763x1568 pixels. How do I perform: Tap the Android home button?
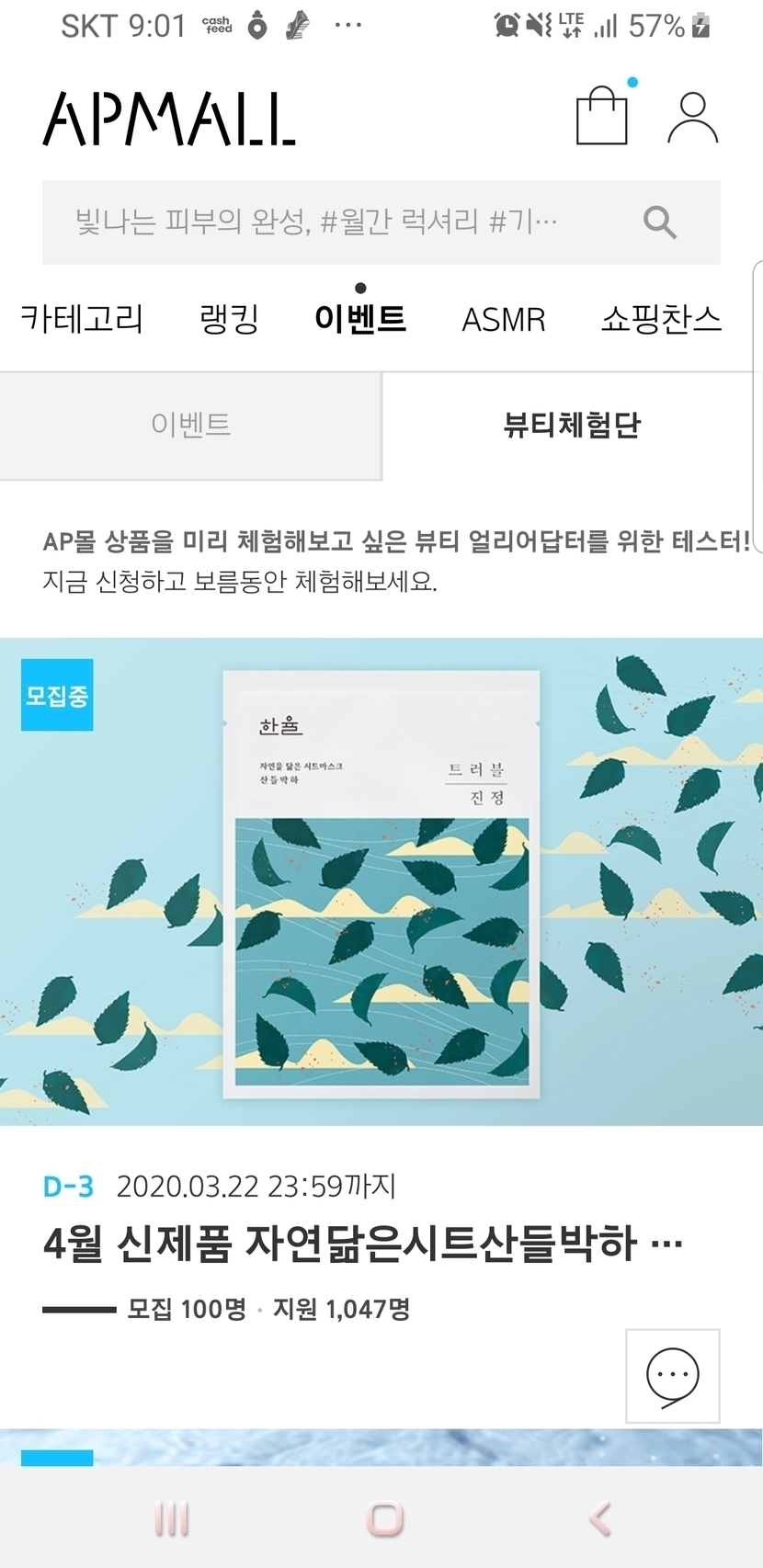pos(384,1517)
